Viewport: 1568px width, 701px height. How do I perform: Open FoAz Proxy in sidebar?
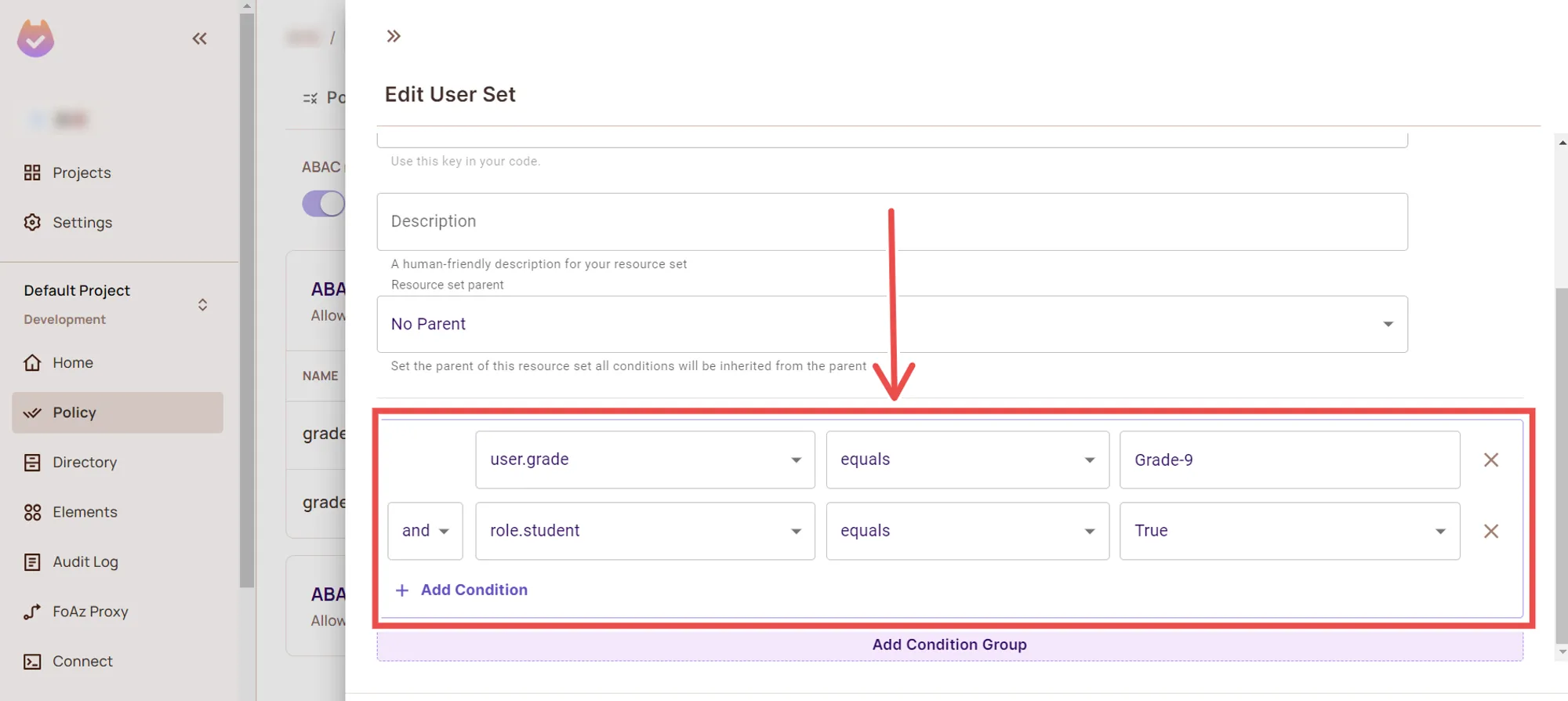click(x=89, y=612)
